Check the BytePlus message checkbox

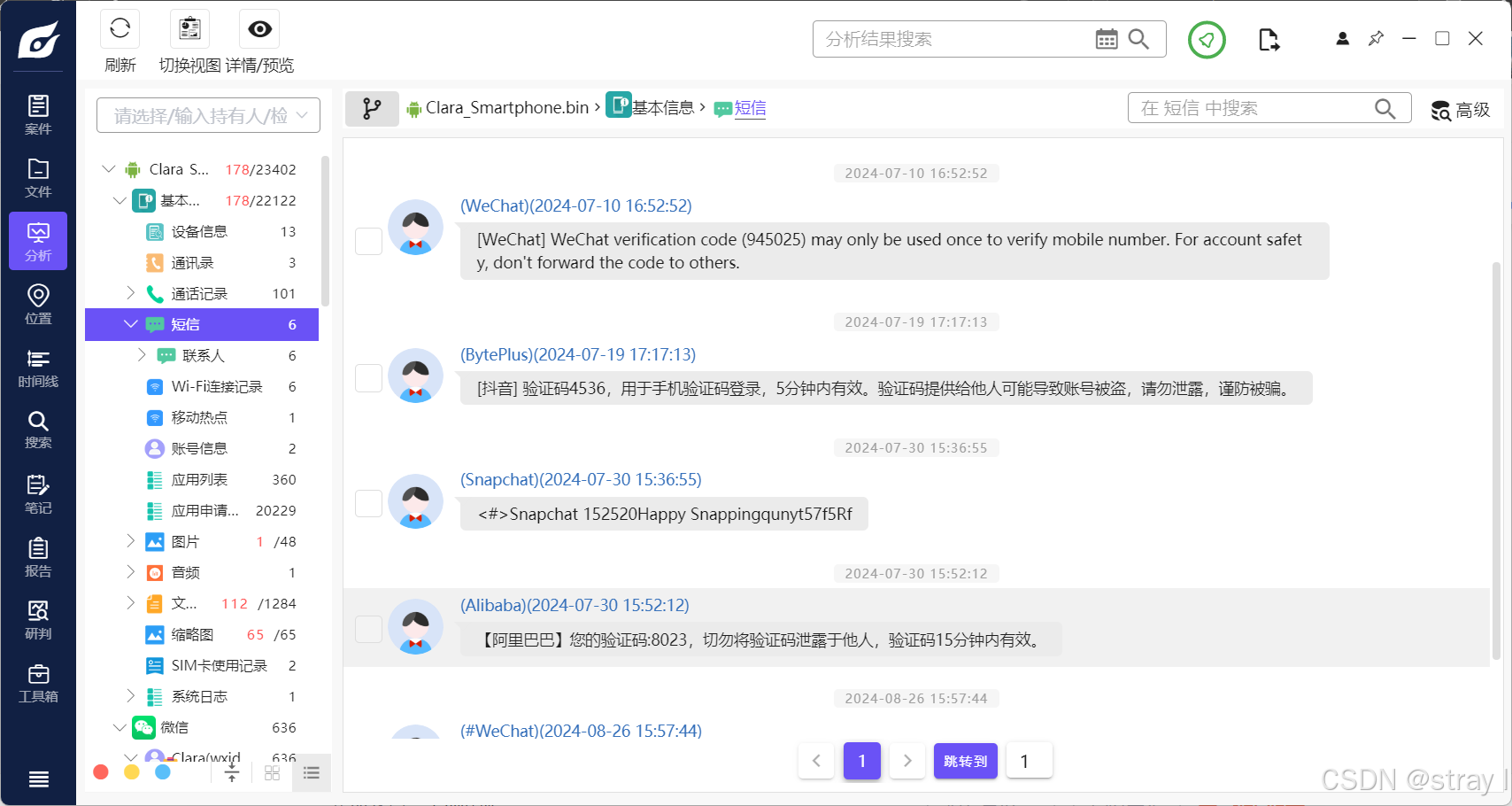tap(368, 378)
